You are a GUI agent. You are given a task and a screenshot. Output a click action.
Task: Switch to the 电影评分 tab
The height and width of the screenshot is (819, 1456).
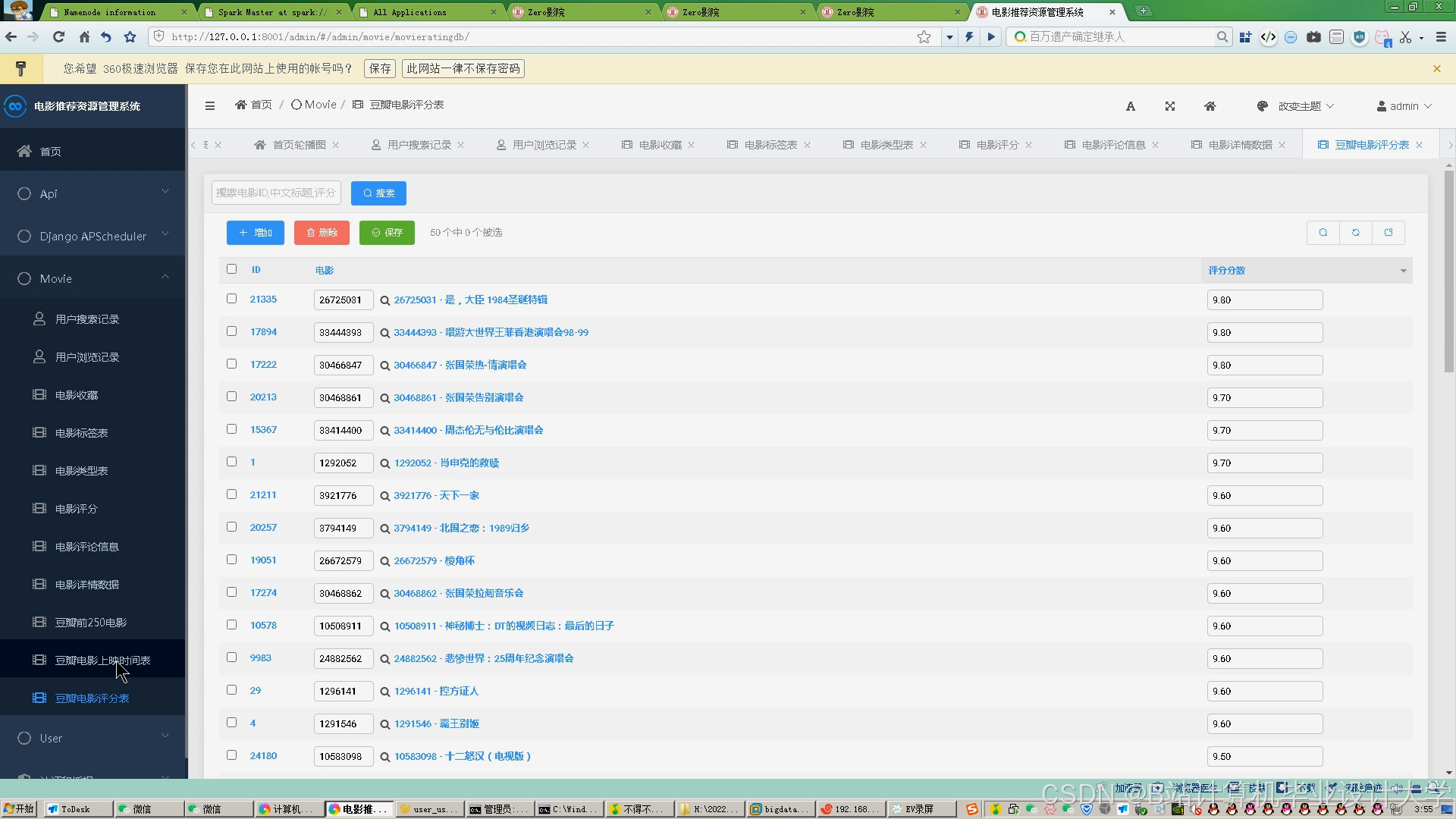996,145
